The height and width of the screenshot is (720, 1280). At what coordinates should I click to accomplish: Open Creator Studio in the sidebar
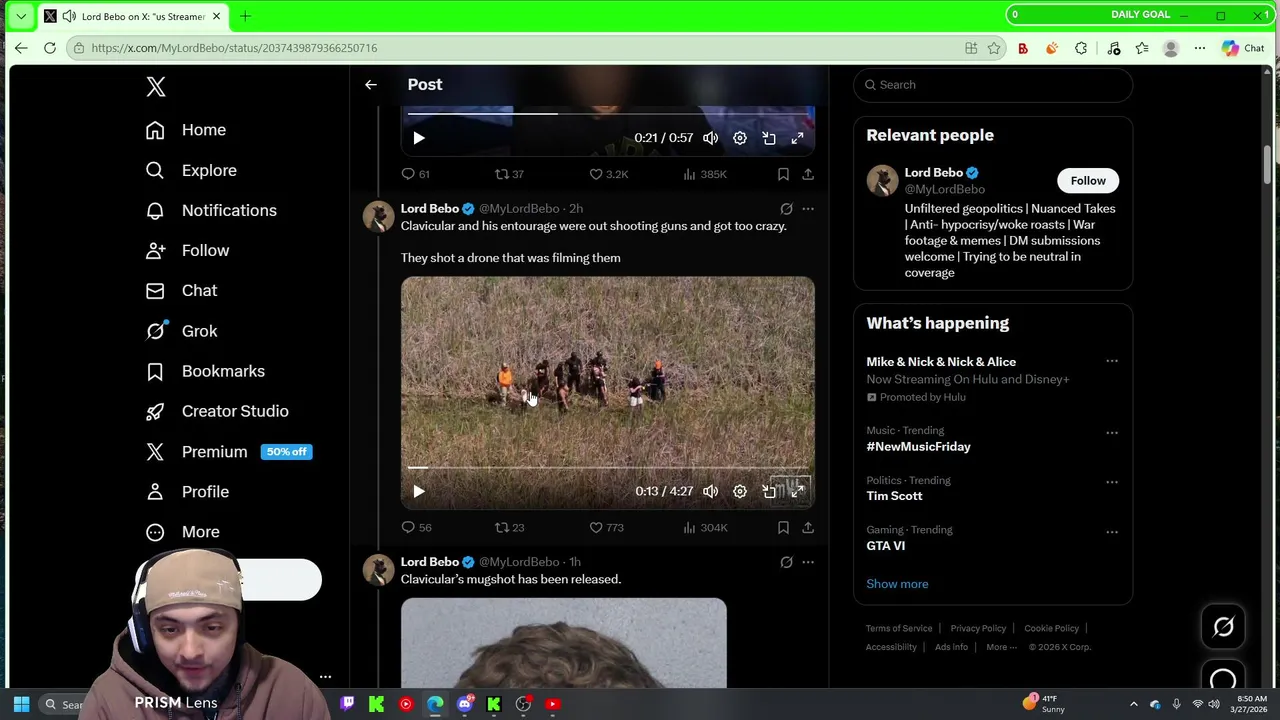(x=217, y=411)
